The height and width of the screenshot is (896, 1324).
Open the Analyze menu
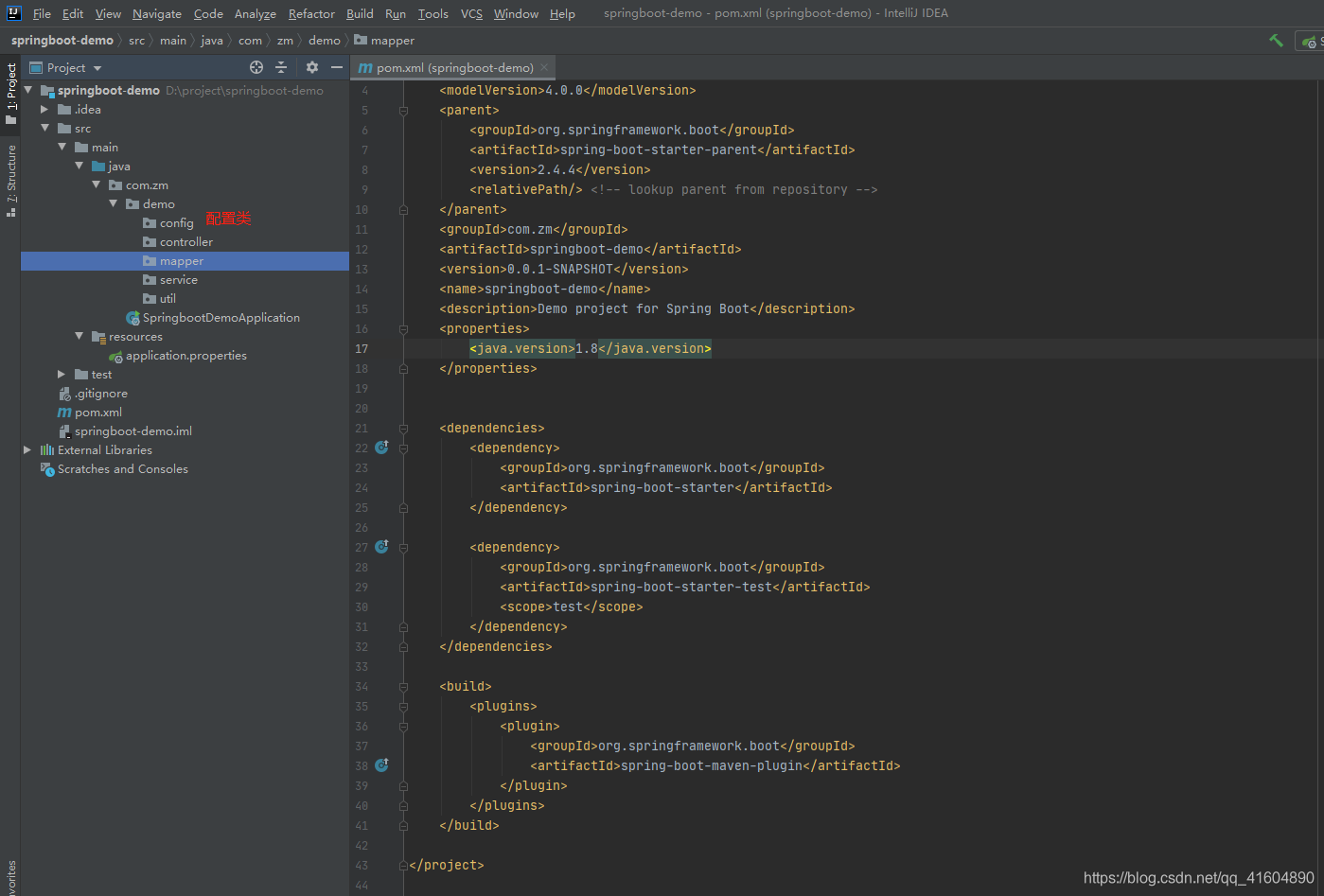click(256, 13)
